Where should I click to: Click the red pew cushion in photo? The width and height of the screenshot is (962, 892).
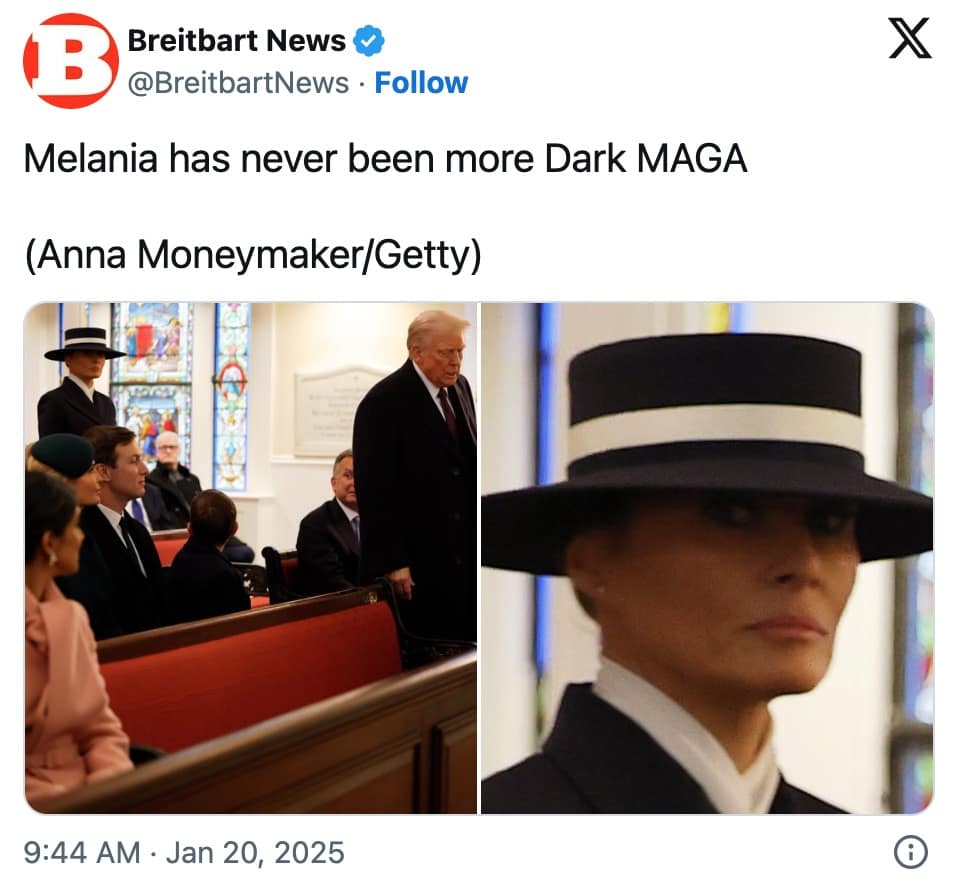[x=250, y=670]
